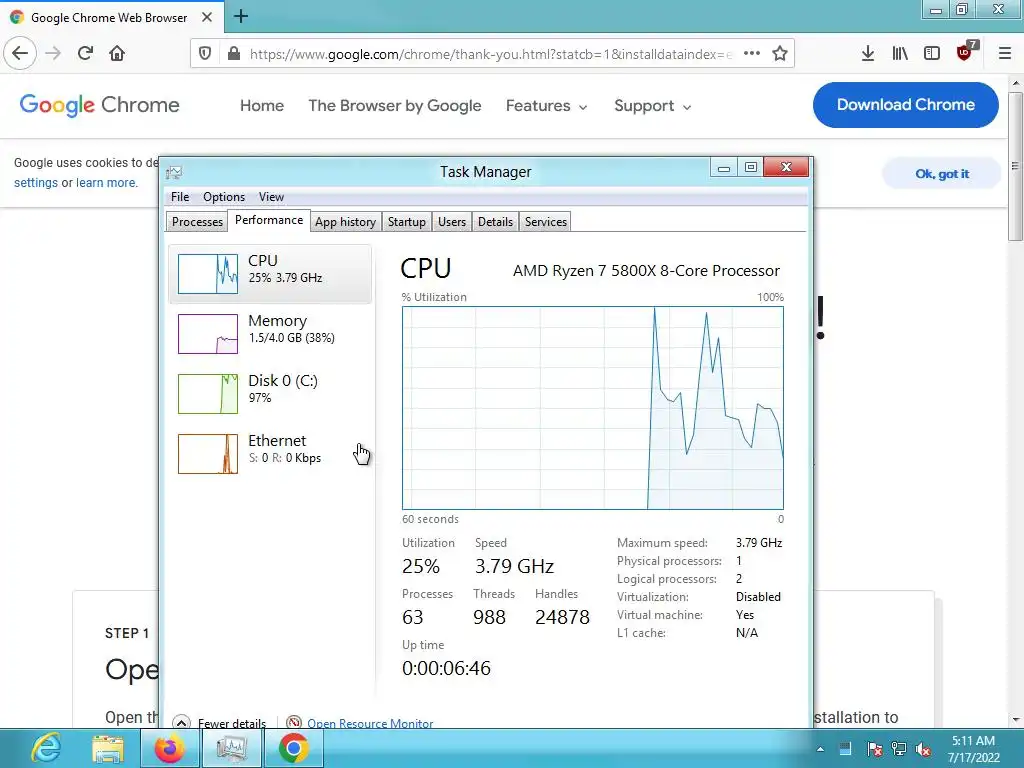Click the Google Chrome logo
1024x768 pixels.
point(99,104)
